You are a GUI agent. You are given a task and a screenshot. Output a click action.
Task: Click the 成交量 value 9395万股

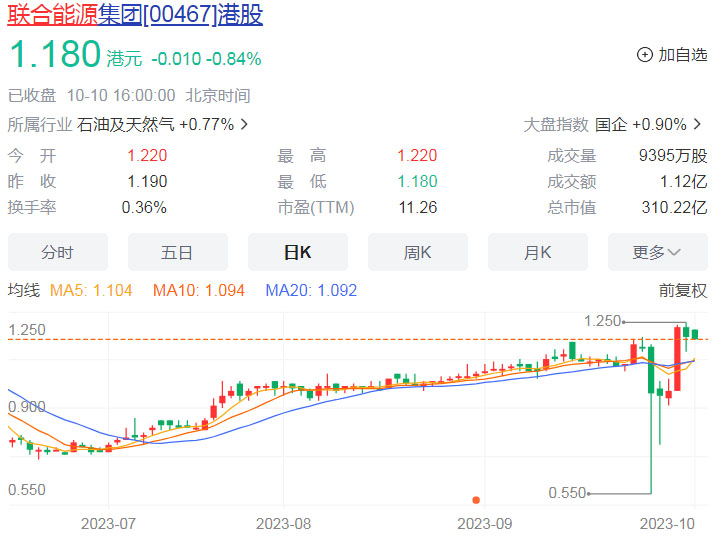[673, 155]
